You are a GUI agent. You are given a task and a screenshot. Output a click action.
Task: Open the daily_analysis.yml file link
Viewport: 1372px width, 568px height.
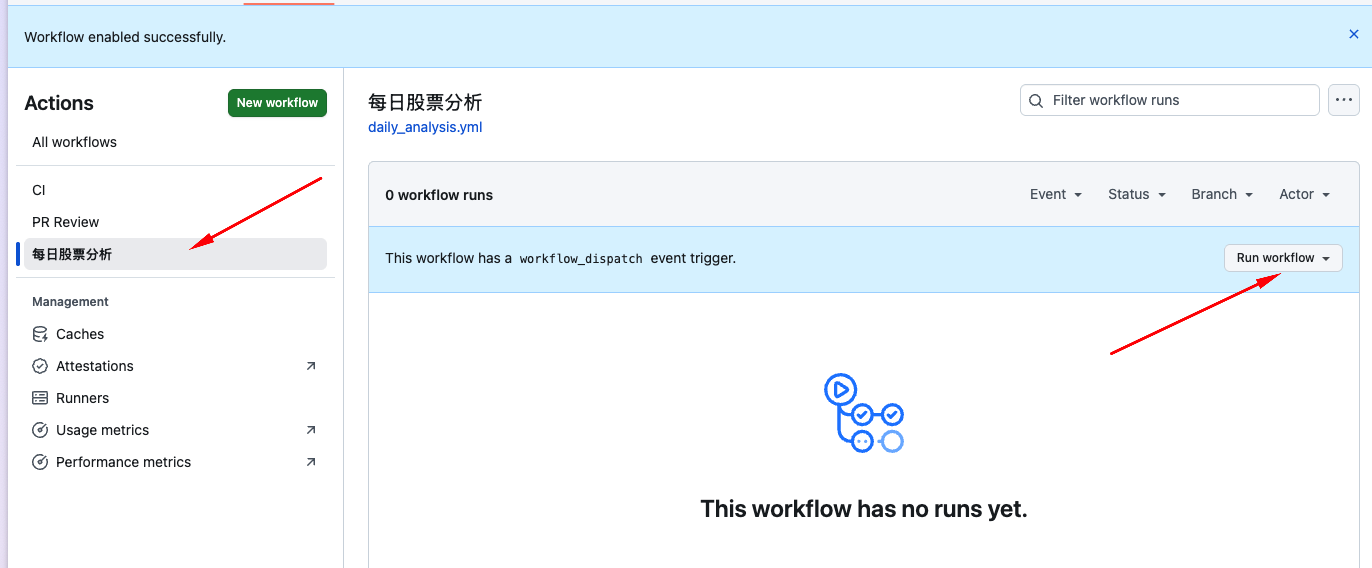coord(425,127)
